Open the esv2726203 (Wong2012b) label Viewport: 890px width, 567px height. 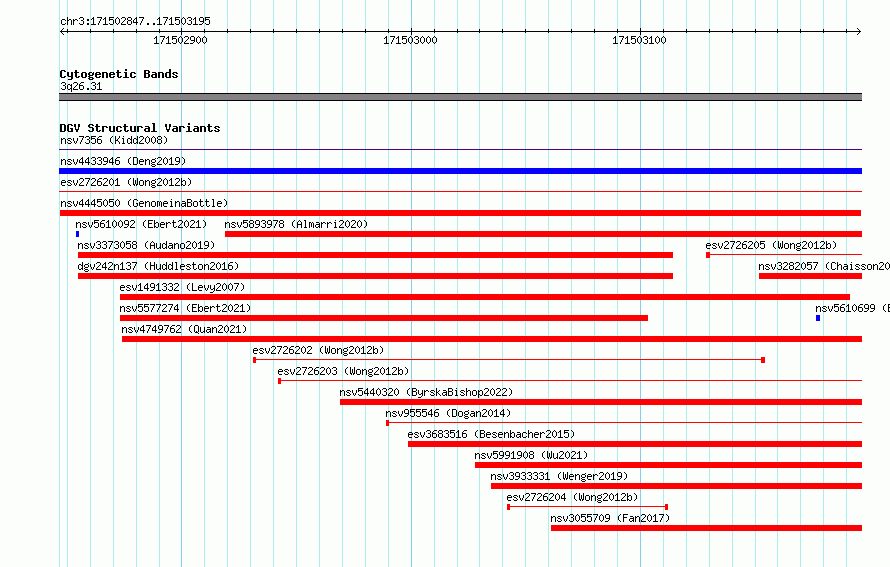coord(343,371)
